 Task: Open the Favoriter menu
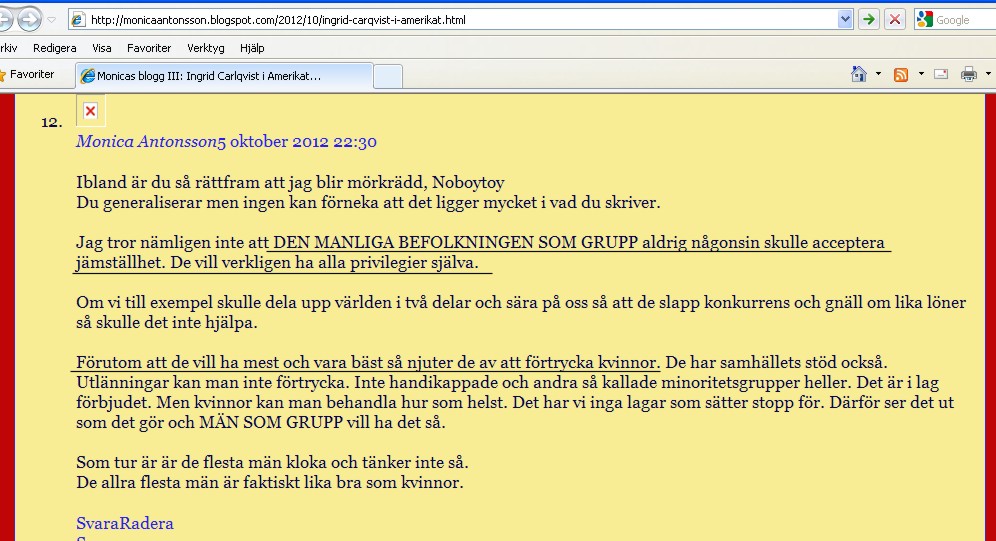point(149,48)
